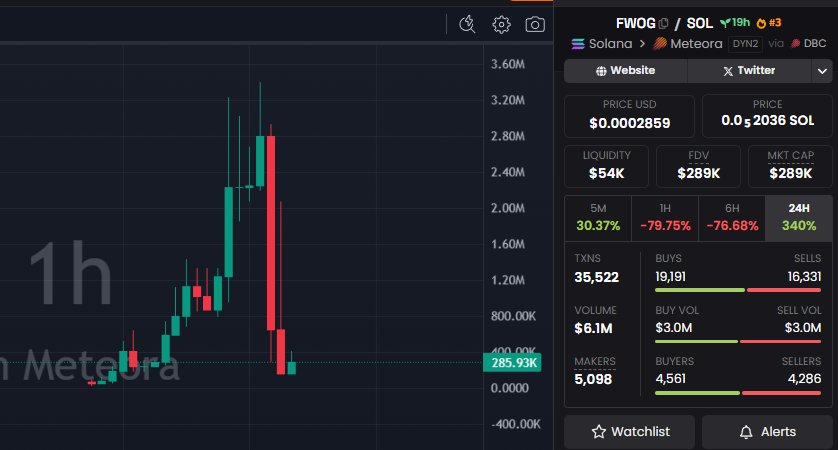Click the 19h pair age indicator
Image resolution: width=838 pixels, height=450 pixels.
tap(734, 23)
